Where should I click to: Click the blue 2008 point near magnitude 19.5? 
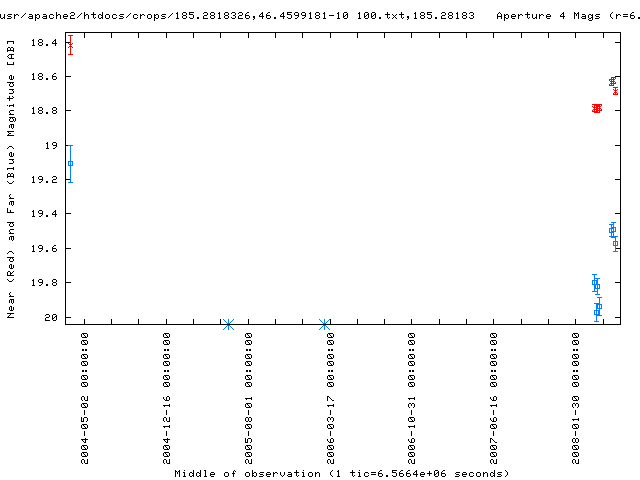pyautogui.click(x=612, y=230)
